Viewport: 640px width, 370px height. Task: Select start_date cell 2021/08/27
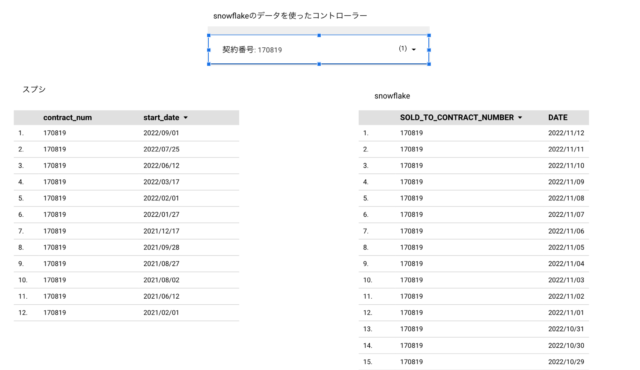[161, 264]
